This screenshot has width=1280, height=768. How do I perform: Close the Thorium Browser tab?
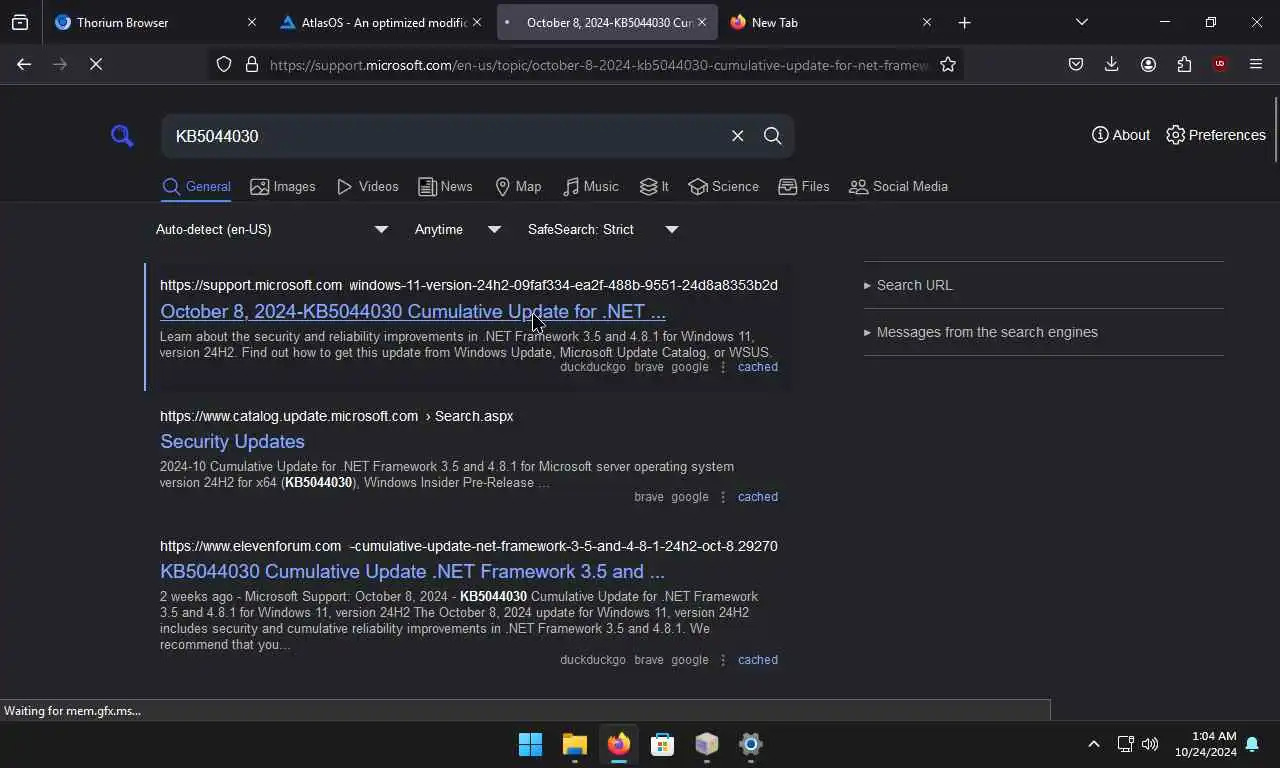pyautogui.click(x=251, y=22)
